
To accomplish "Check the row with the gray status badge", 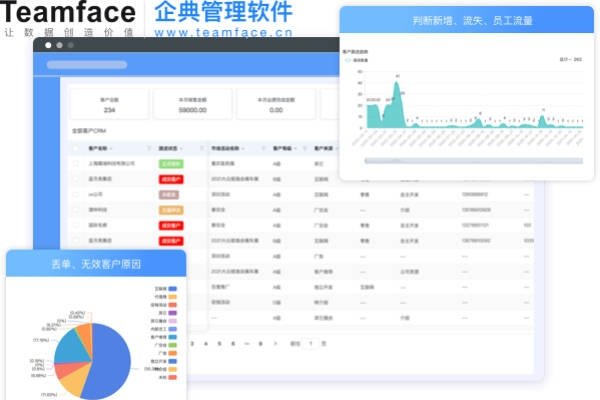I will click(x=76, y=194).
